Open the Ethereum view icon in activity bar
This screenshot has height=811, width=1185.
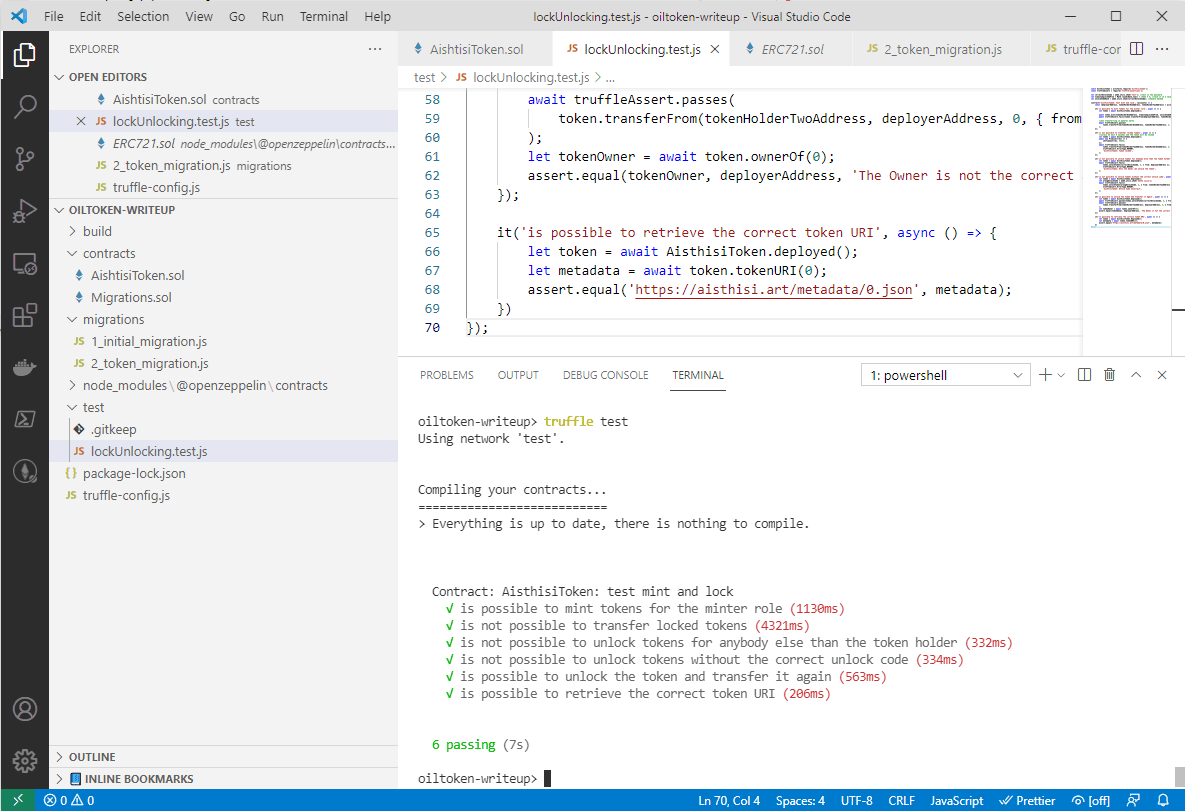click(25, 471)
